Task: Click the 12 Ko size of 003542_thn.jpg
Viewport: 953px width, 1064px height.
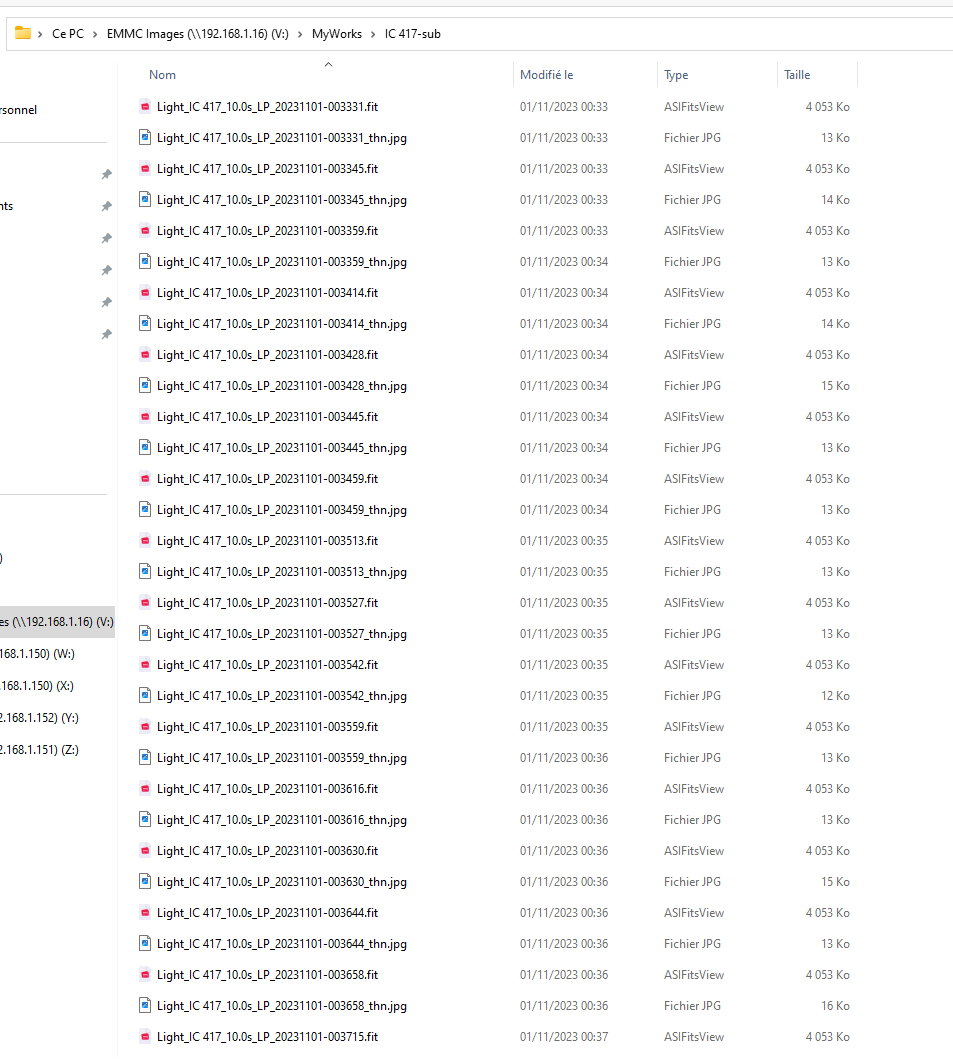Action: point(835,696)
